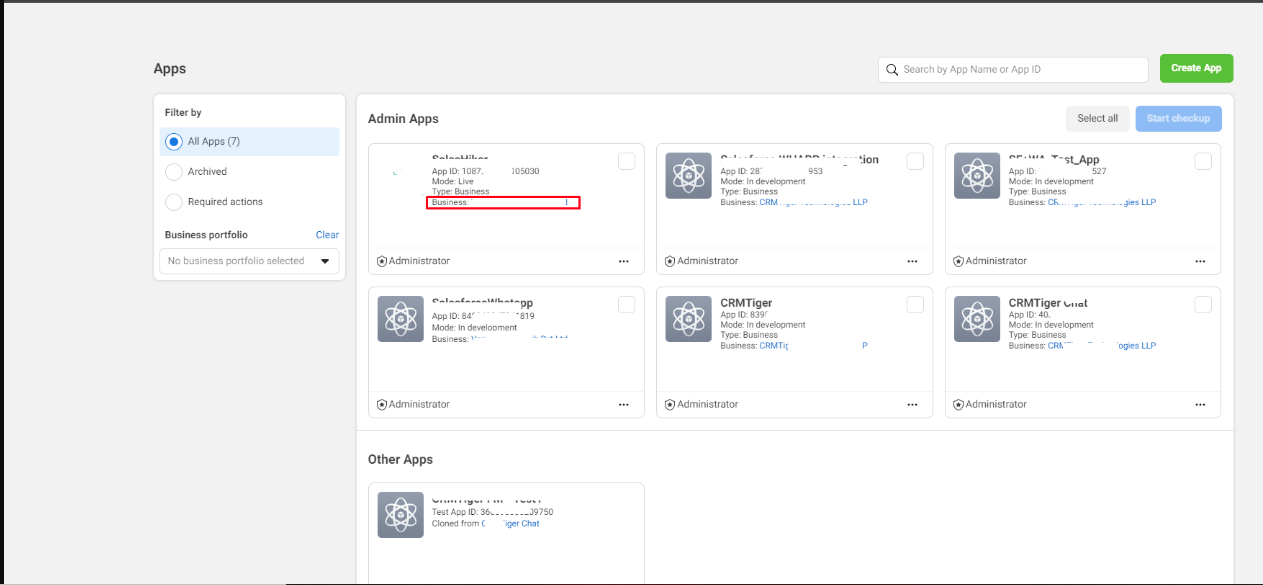
Task: Open the Business link on CRMTiger Chat card
Action: [1101, 346]
